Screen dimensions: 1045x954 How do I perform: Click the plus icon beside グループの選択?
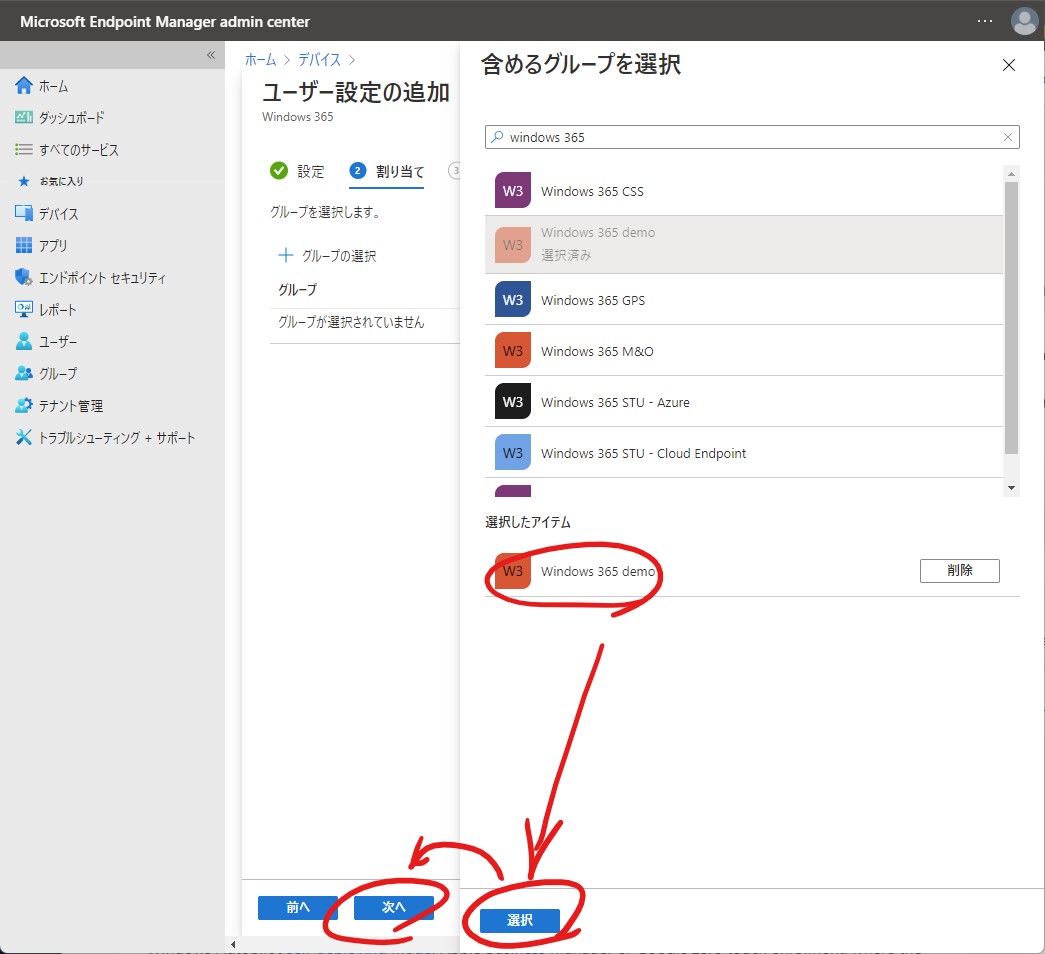coord(285,255)
